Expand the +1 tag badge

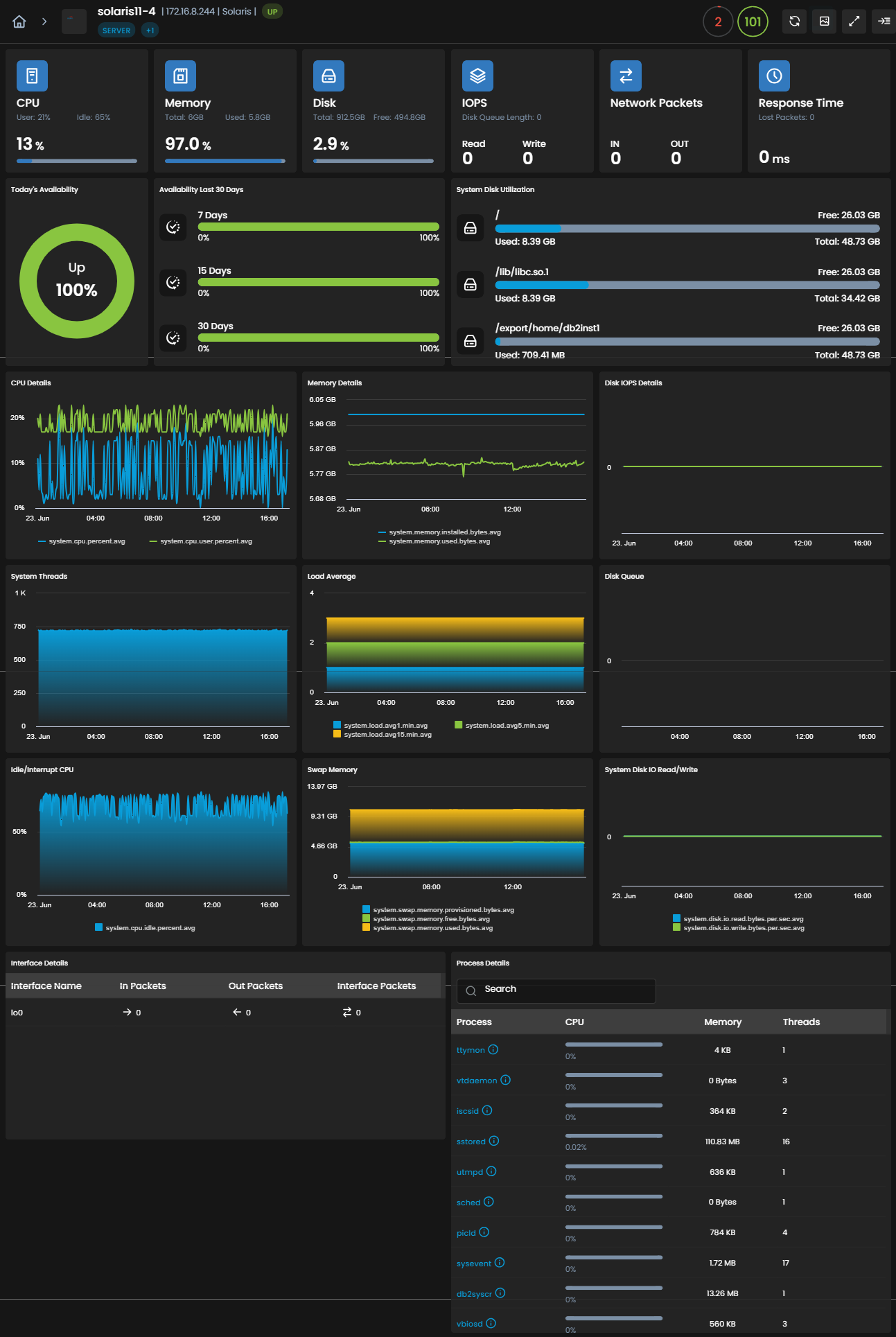coord(150,30)
